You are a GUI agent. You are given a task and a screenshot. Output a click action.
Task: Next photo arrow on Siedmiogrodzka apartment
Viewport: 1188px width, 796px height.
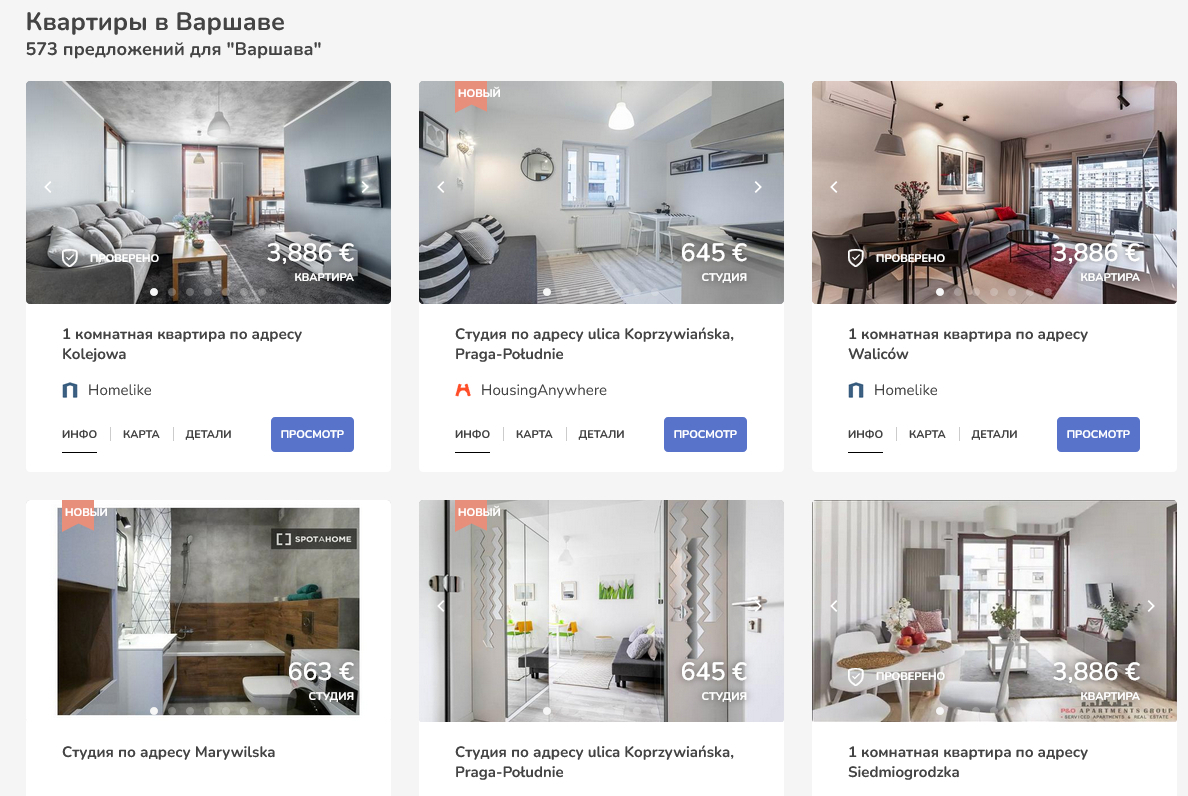1151,606
